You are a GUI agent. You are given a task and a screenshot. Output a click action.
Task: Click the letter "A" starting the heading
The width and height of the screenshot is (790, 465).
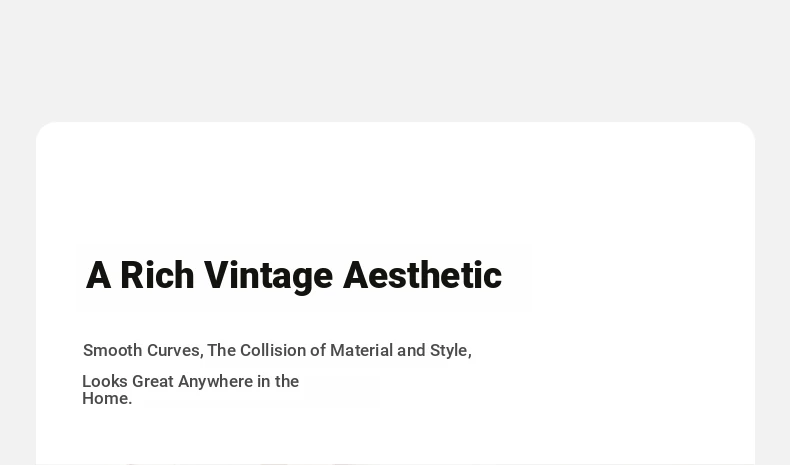coord(98,276)
